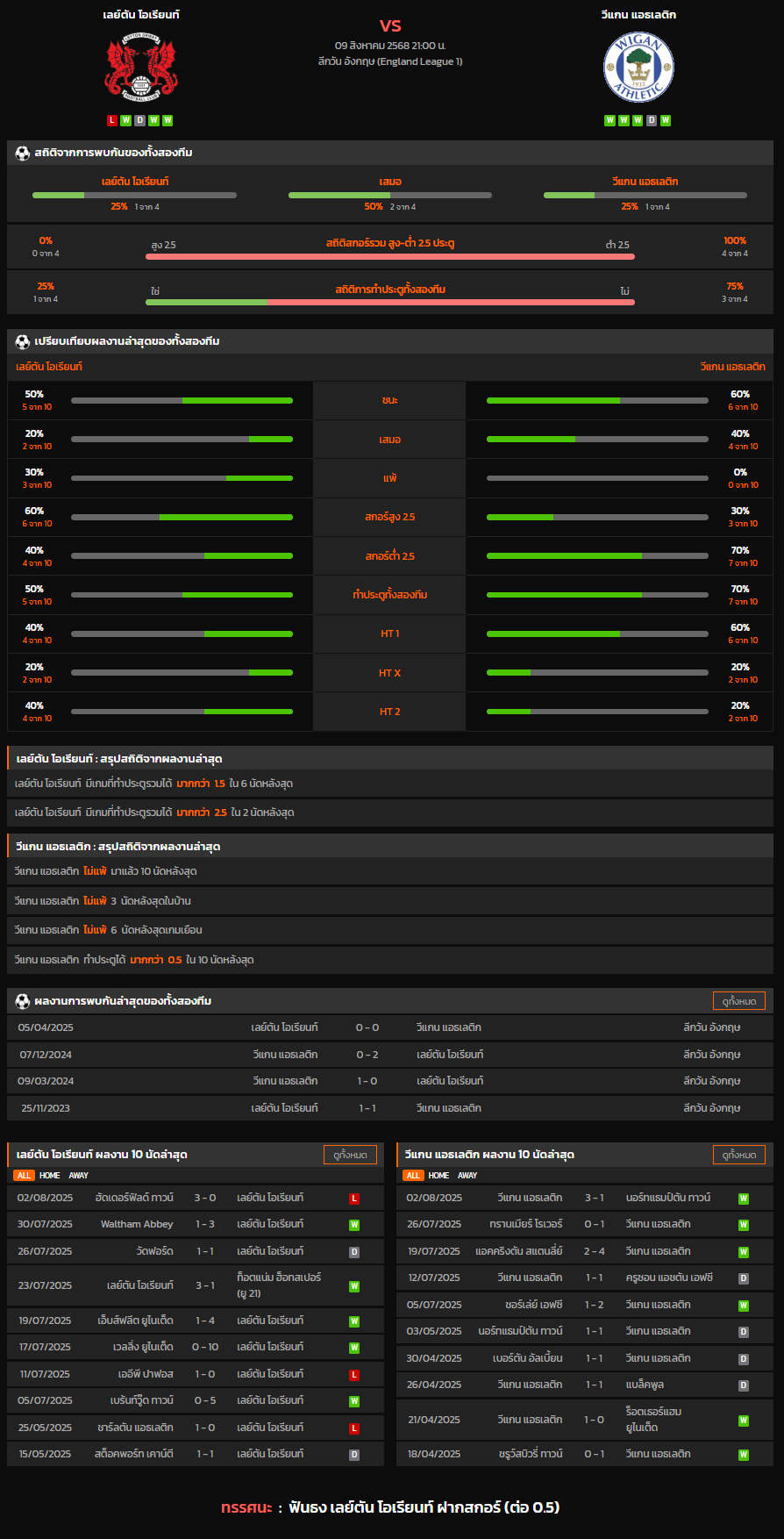
Task: Click the 100% under 2.5 statistic value
Action: (x=735, y=240)
